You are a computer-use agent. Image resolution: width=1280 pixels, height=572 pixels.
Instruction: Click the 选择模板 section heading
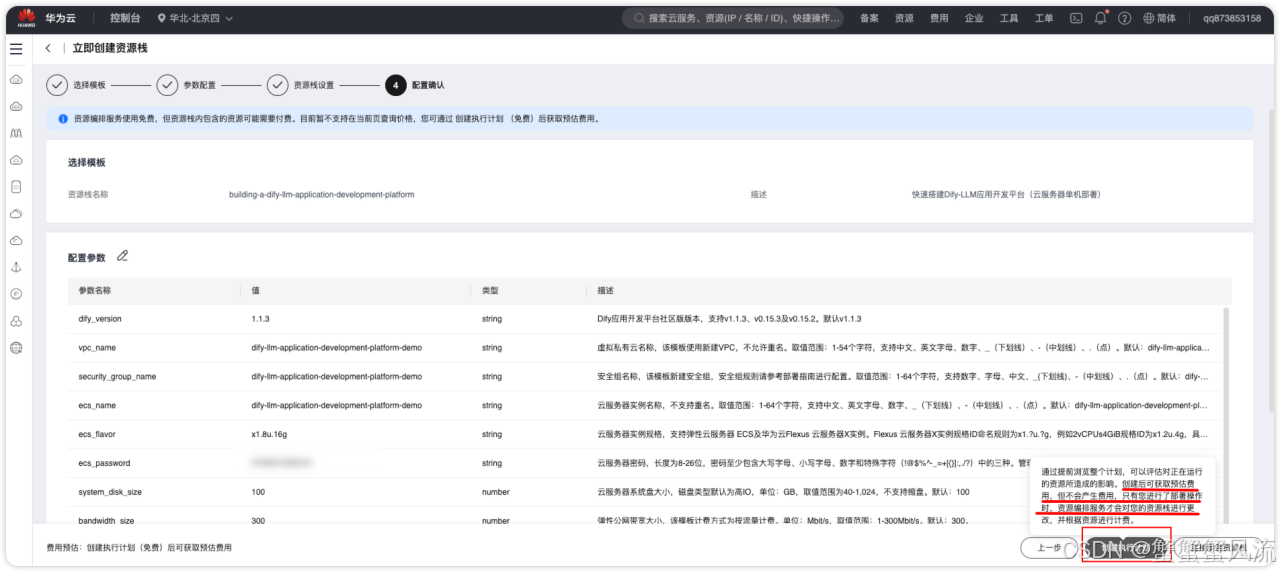pyautogui.click(x=86, y=162)
